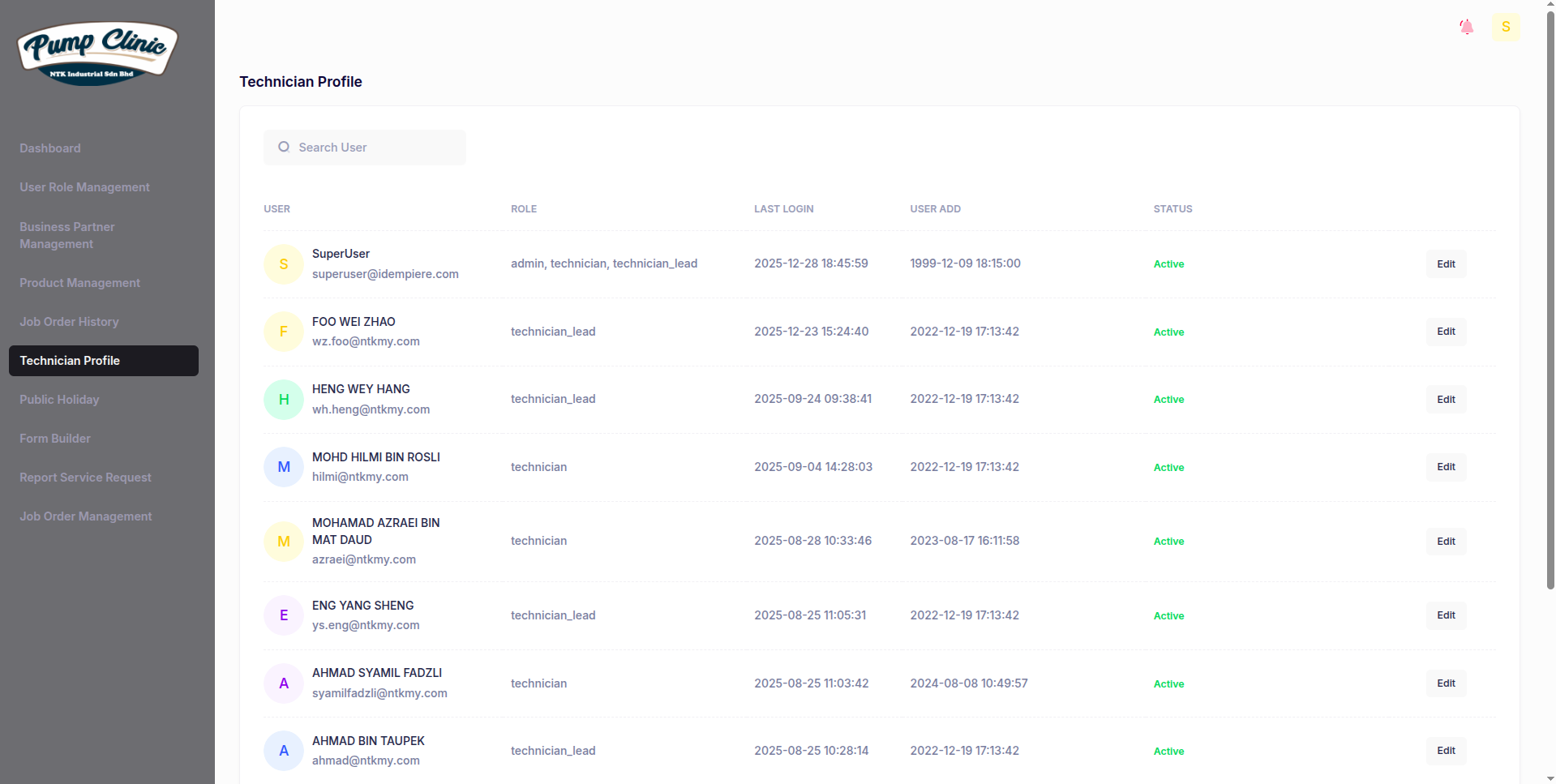
Task: Open the yellow S user profile avatar
Action: (1505, 27)
